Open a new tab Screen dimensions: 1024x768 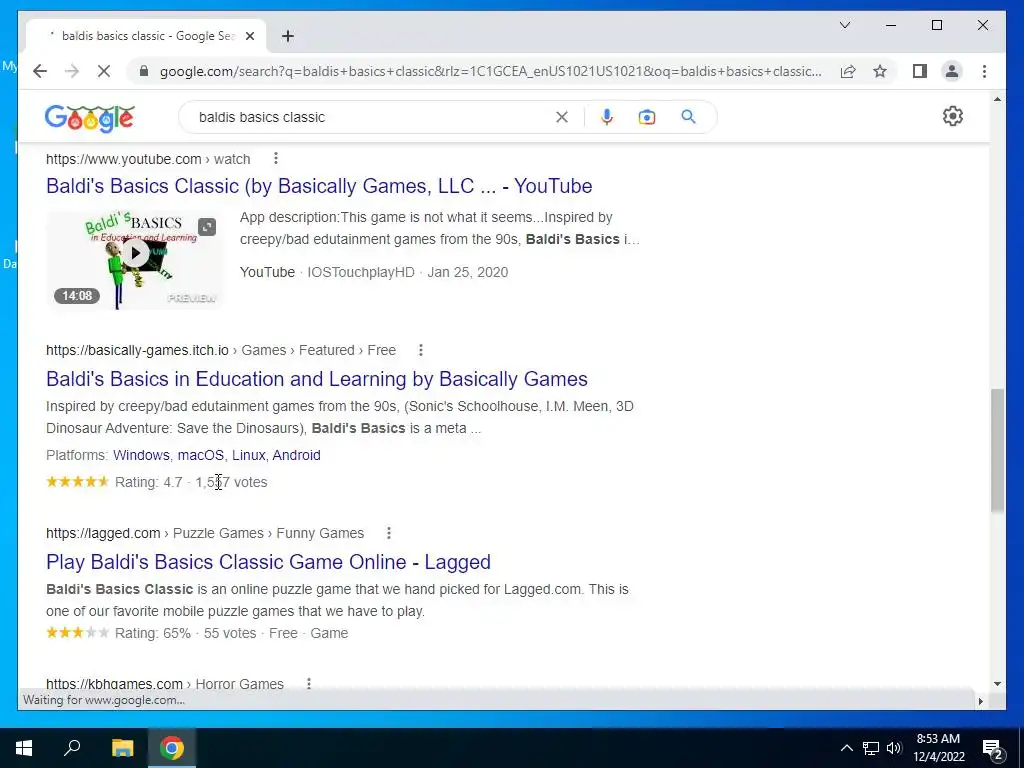(x=288, y=36)
